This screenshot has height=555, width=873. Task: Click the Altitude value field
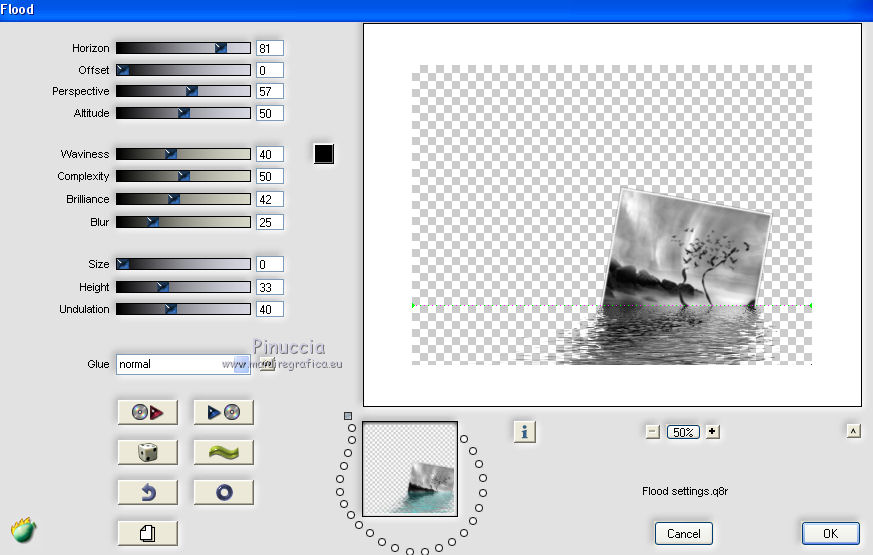click(x=270, y=114)
